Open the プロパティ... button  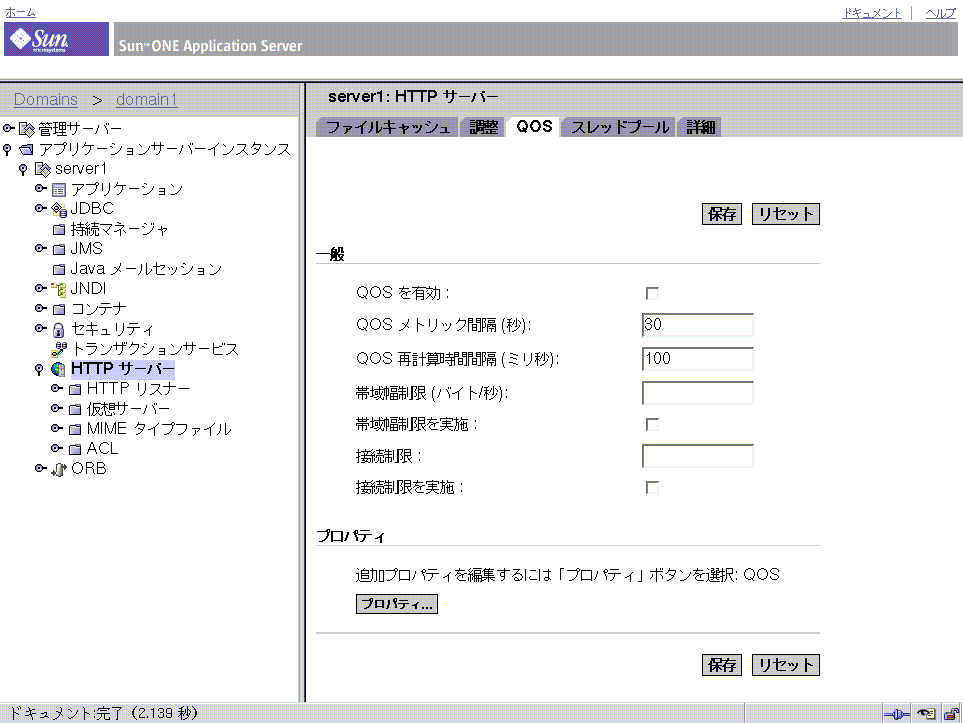(x=397, y=604)
